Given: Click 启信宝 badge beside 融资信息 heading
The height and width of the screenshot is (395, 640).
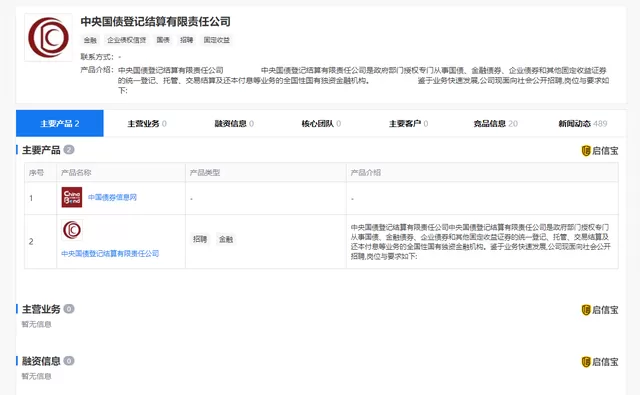Looking at the screenshot, I should (600, 362).
